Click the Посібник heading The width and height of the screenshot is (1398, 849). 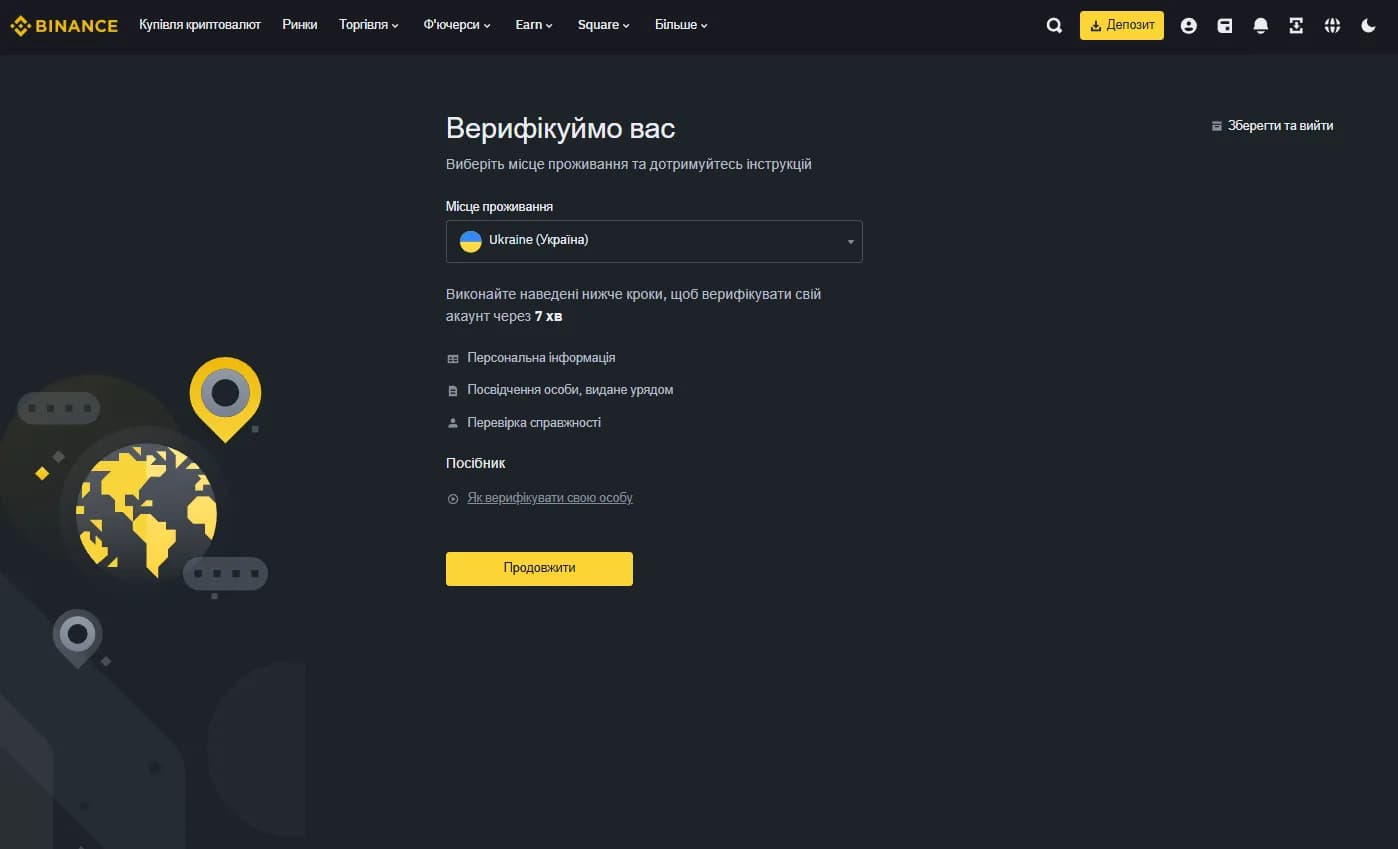(x=475, y=464)
